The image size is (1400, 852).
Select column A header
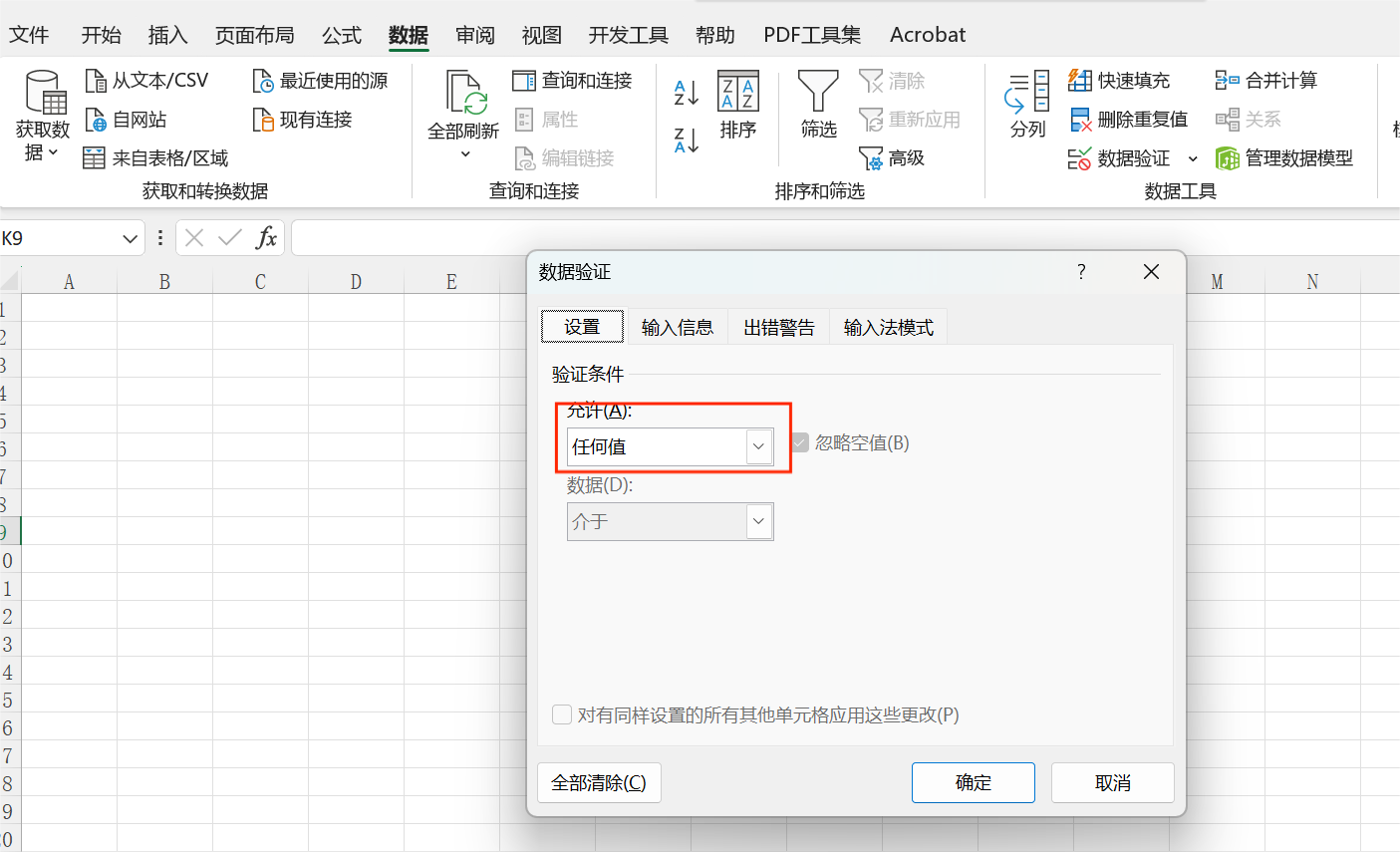point(69,282)
